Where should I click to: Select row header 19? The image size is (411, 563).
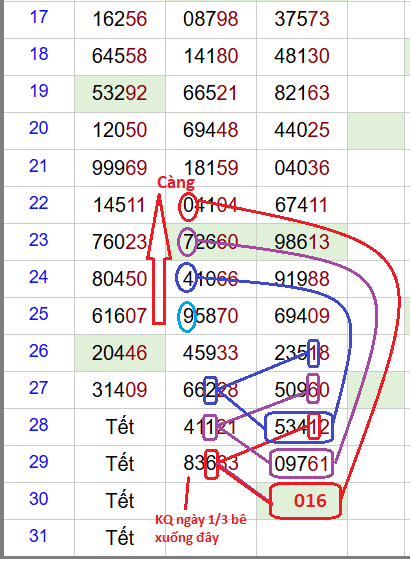point(39,94)
